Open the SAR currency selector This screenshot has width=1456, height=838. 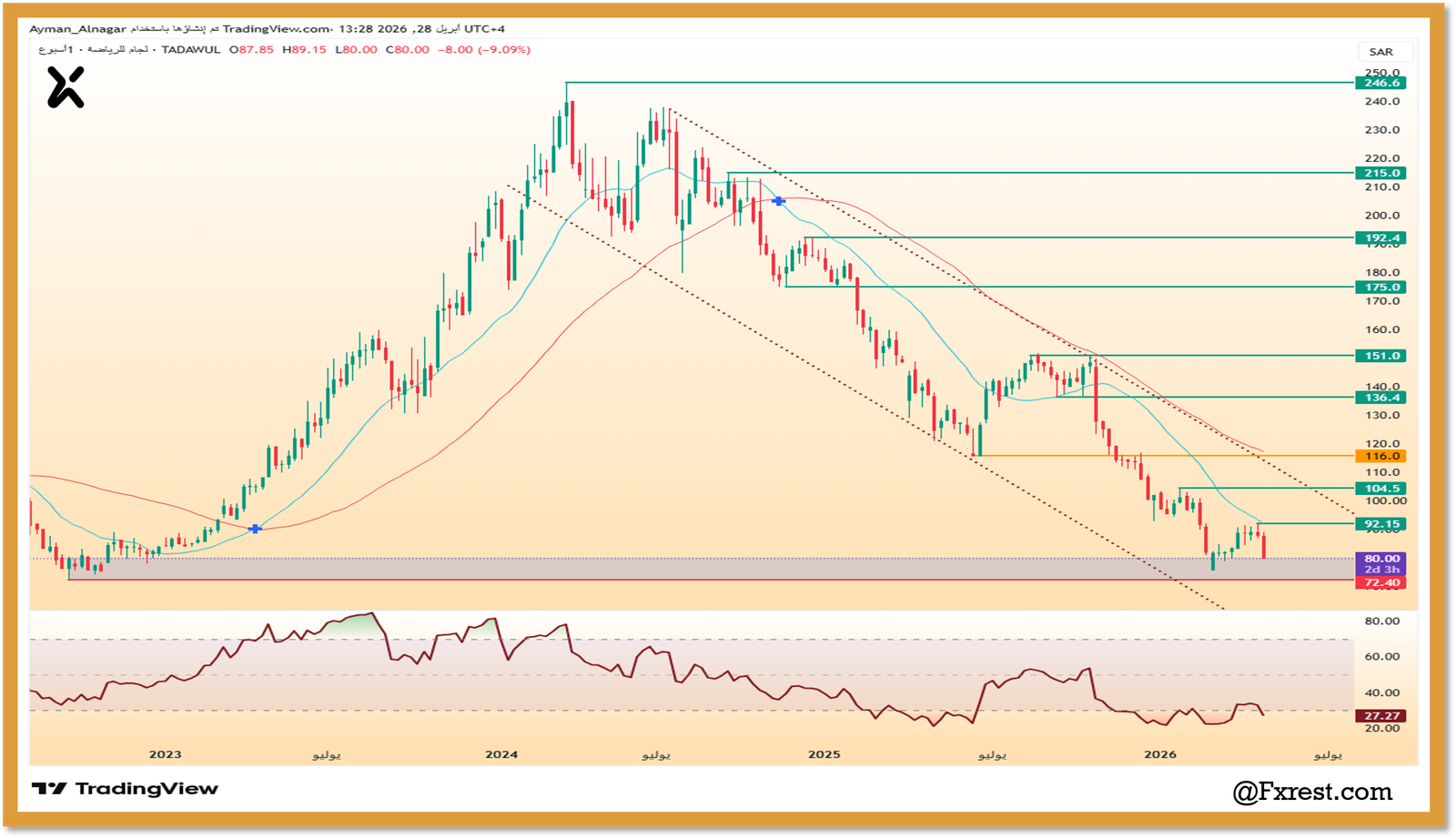[1380, 52]
